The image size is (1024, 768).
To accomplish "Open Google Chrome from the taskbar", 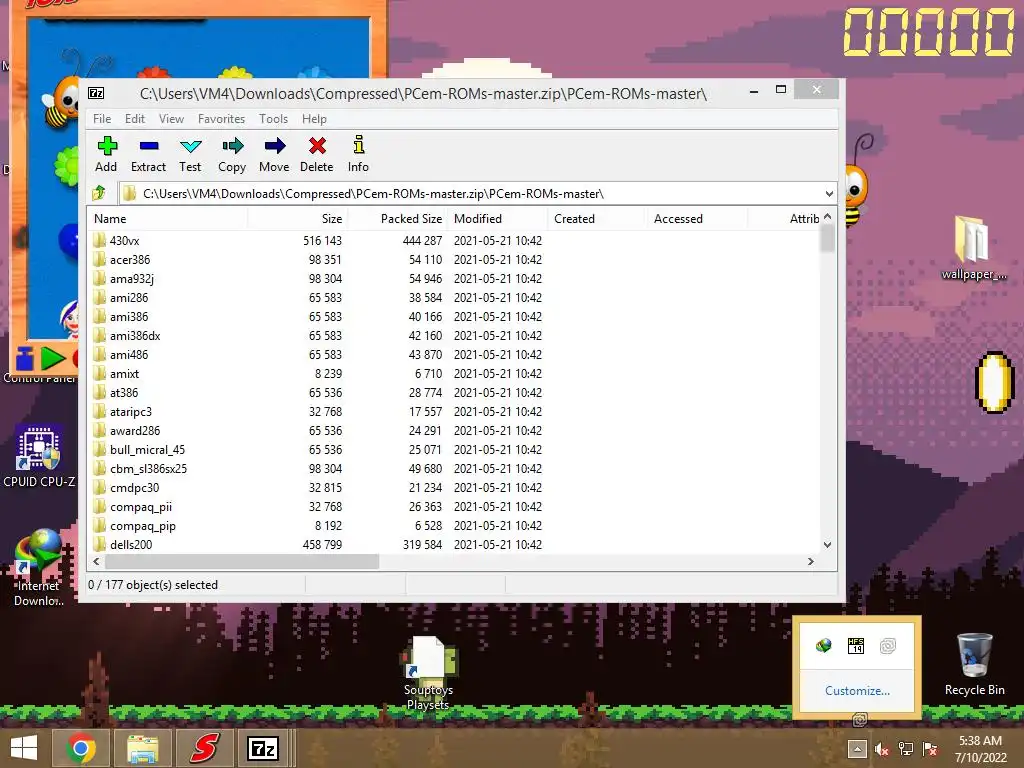I will click(80, 748).
